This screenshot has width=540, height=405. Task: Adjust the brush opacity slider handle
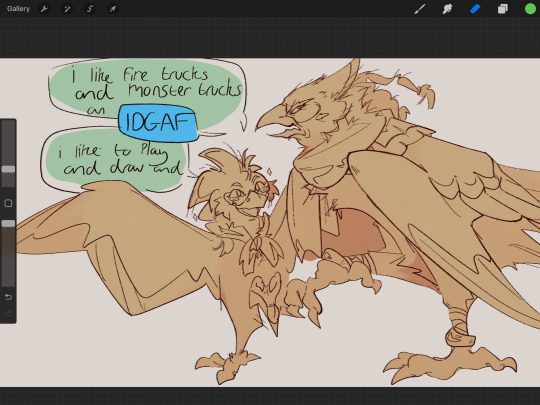click(8, 224)
